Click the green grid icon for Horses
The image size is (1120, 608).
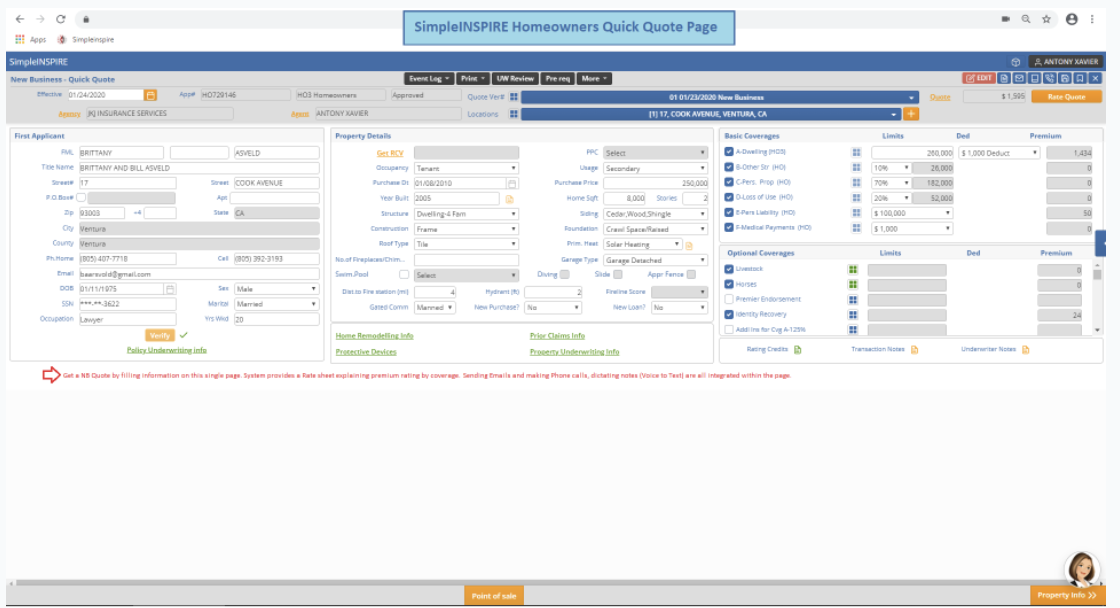853,284
